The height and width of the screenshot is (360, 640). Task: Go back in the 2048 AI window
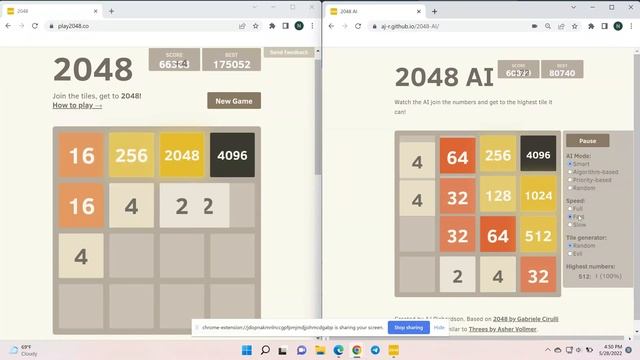pos(331,26)
